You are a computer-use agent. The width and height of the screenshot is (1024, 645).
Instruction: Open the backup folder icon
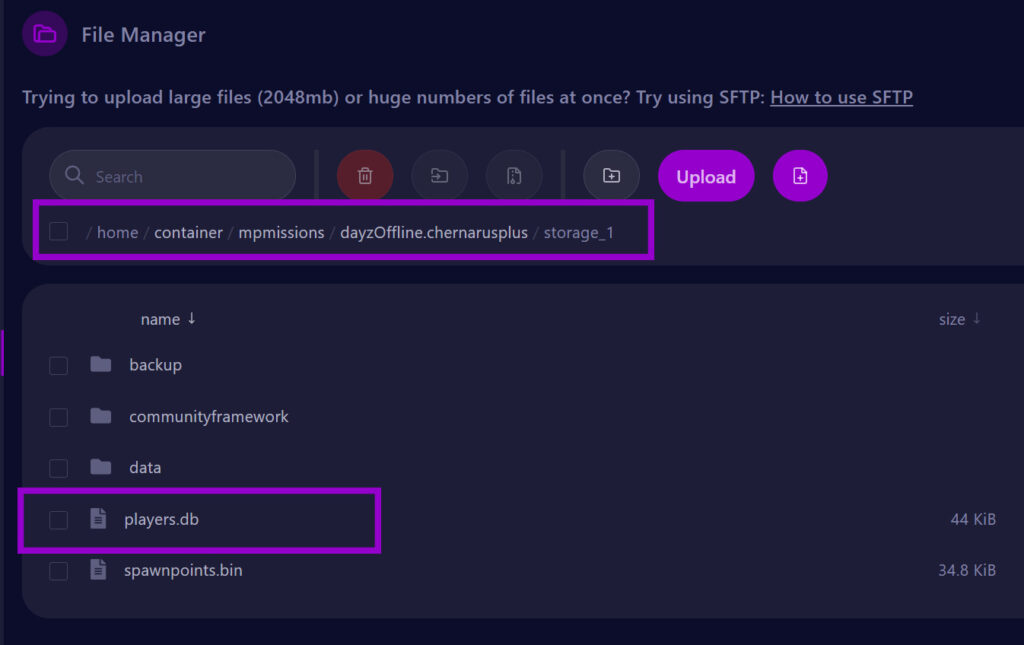[100, 364]
